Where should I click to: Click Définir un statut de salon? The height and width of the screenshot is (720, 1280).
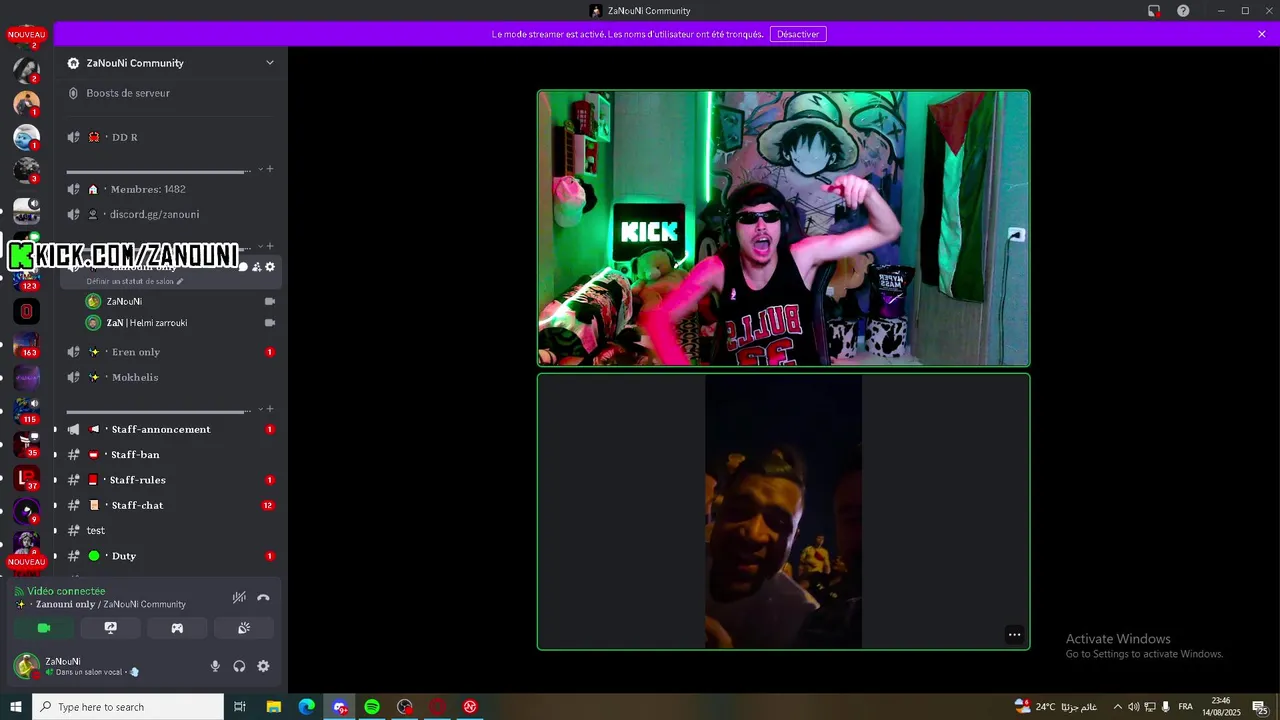(x=134, y=281)
